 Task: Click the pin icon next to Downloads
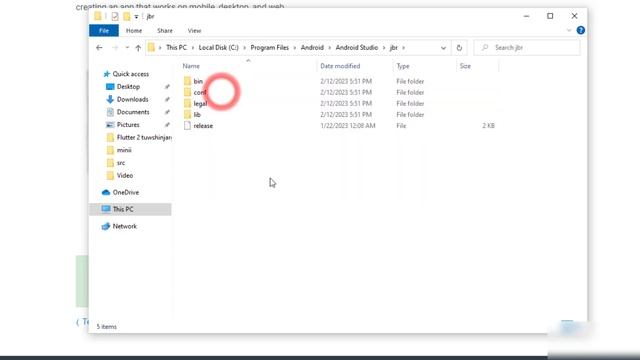click(167, 100)
